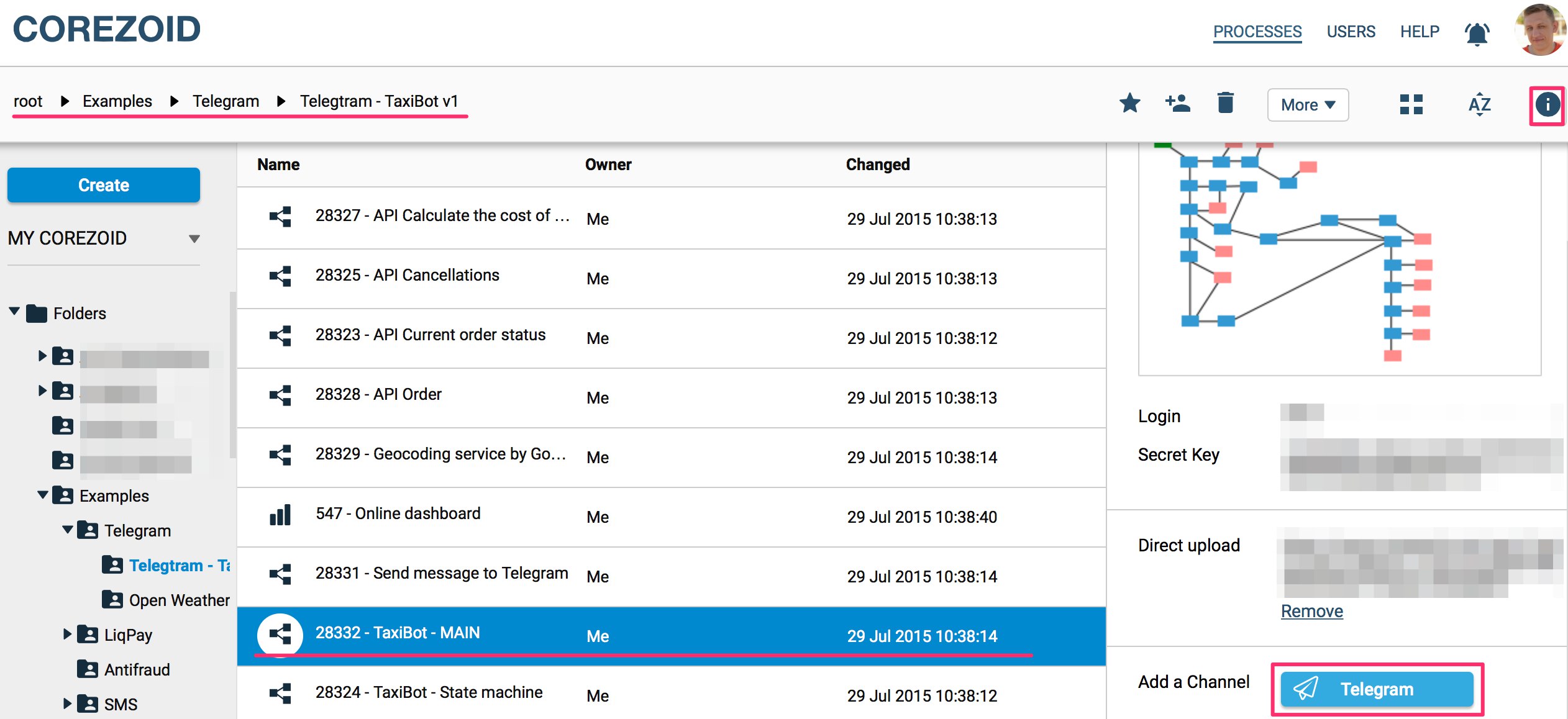Switch to grid view icon
The image size is (1568, 719).
click(x=1411, y=104)
